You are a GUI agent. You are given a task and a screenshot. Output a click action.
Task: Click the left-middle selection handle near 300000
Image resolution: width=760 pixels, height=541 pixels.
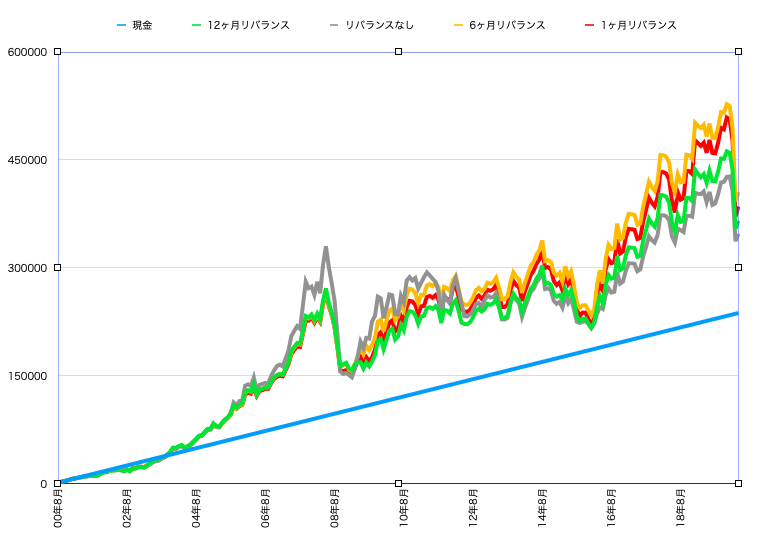click(58, 268)
